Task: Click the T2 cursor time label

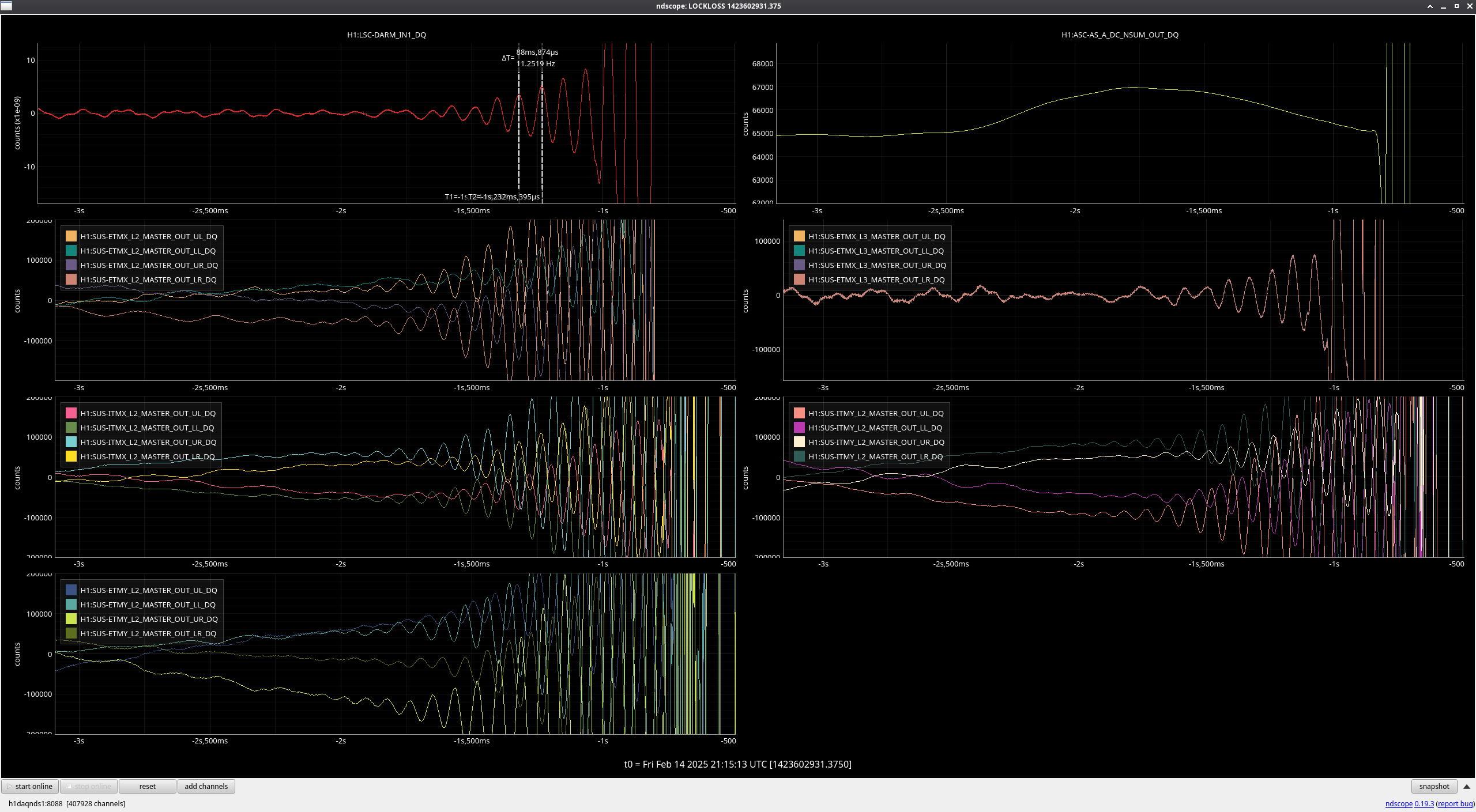Action: (504, 197)
